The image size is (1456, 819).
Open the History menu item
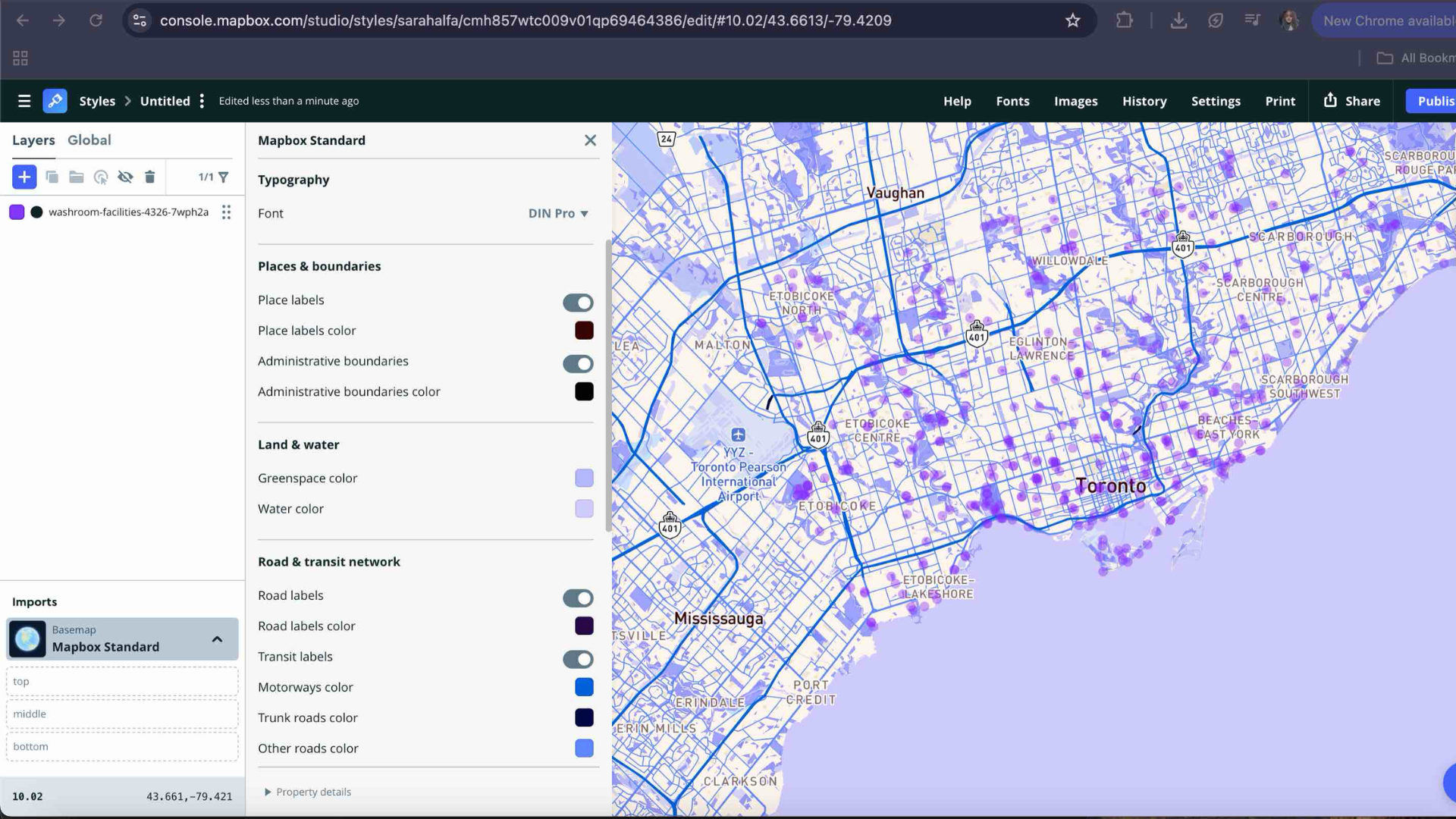(1144, 100)
